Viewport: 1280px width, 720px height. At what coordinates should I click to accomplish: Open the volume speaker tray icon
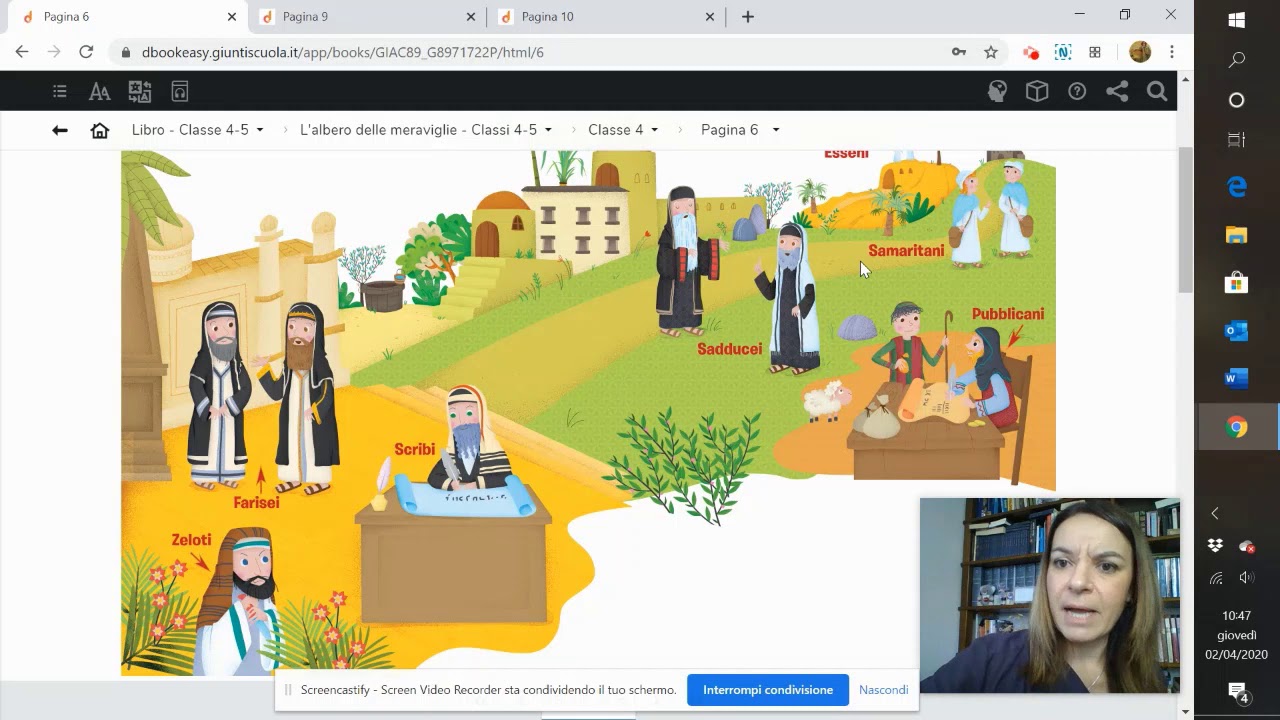click(1247, 578)
